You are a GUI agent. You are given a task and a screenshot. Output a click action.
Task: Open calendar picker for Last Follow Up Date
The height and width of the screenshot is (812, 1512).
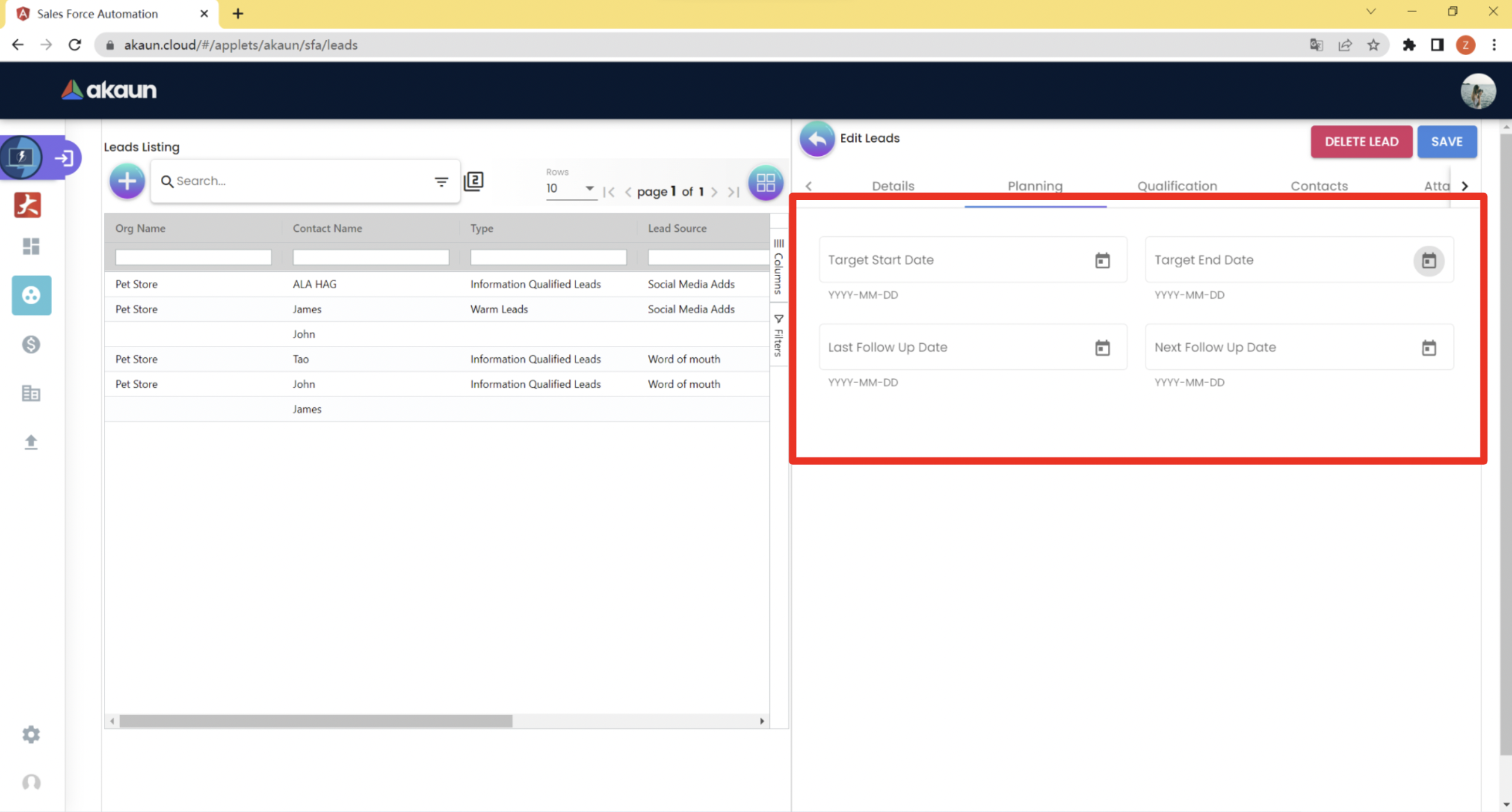point(1102,348)
